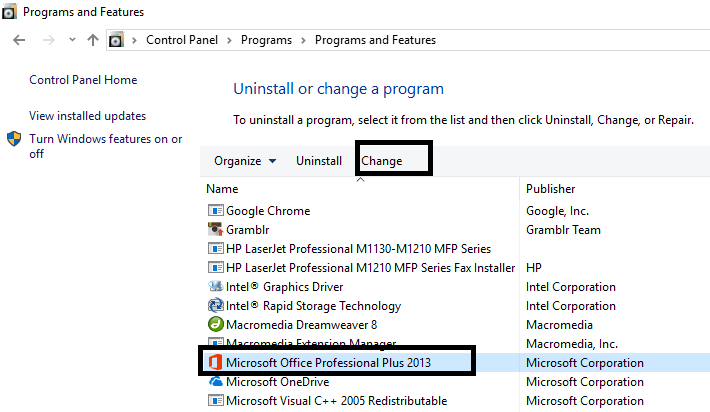Click the Intel Graphics Driver icon

215,287
